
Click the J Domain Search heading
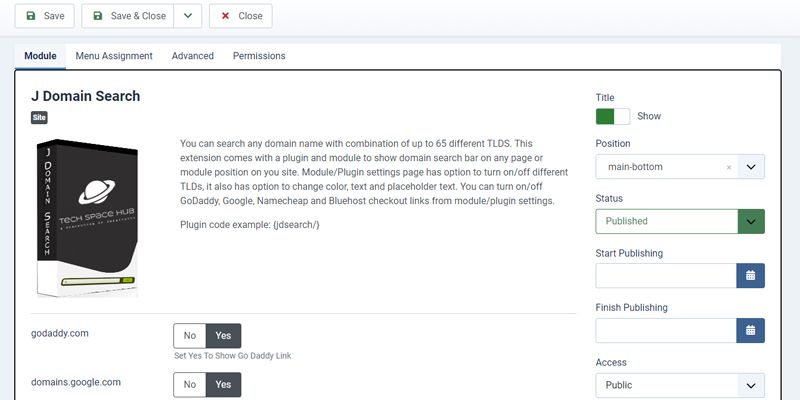[86, 96]
